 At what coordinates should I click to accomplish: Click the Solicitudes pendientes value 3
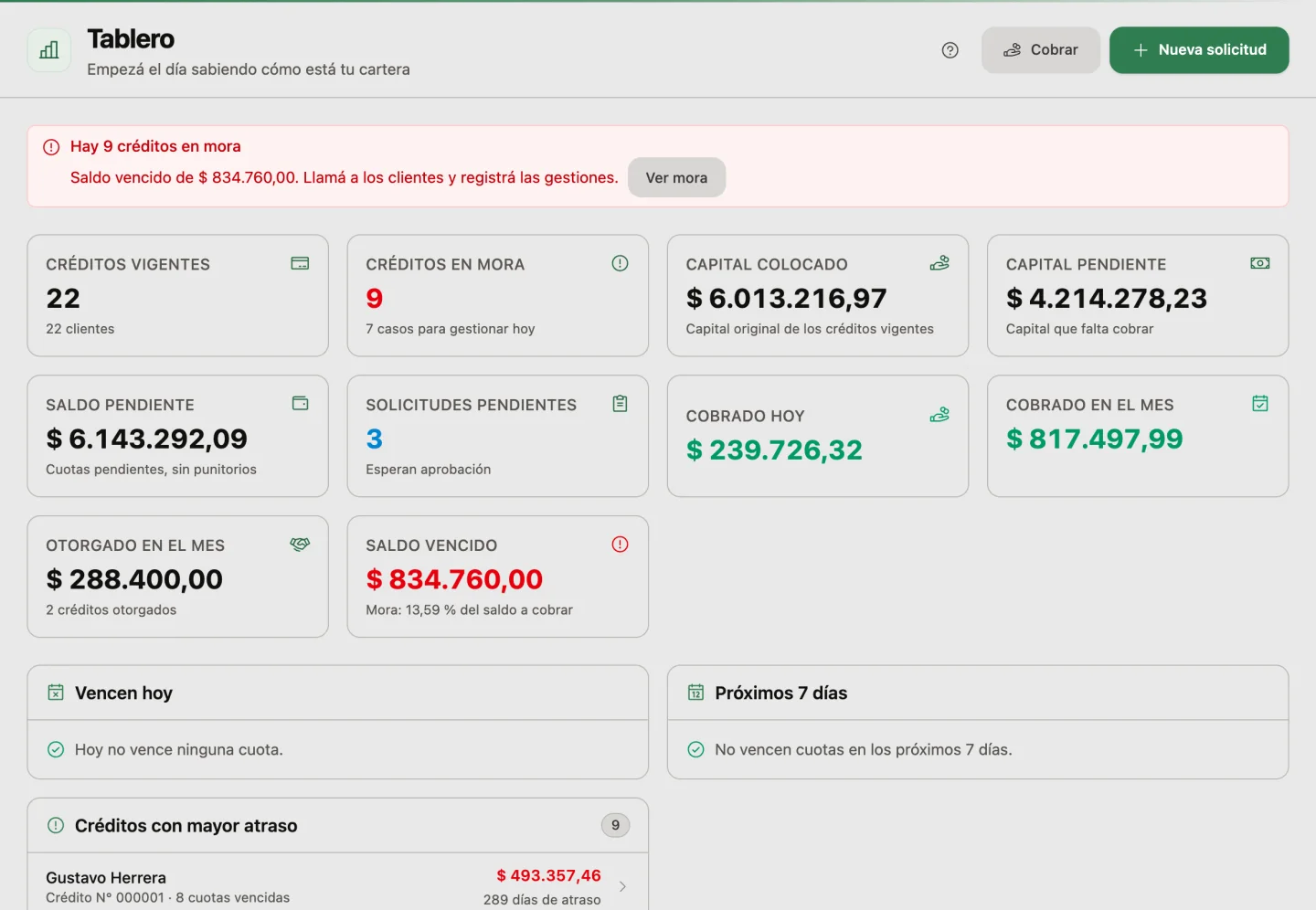[x=374, y=439]
